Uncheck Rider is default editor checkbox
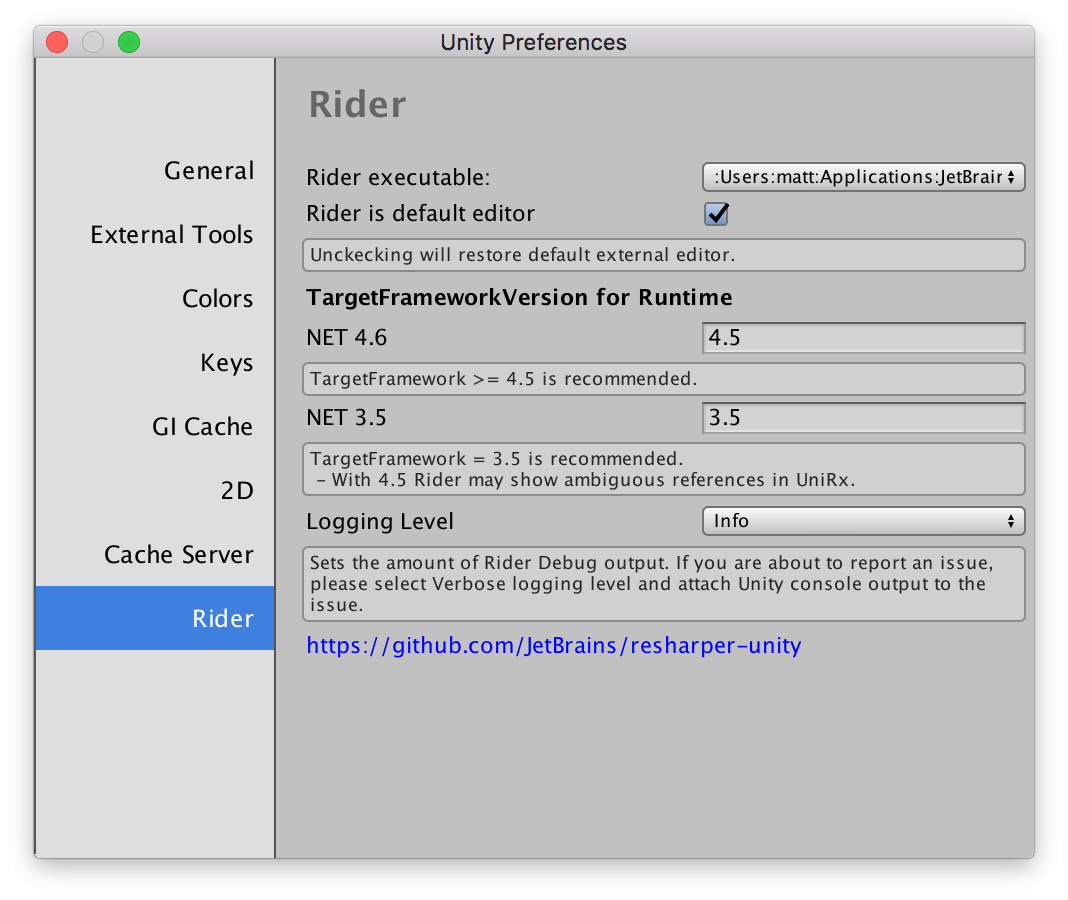The width and height of the screenshot is (1068, 900). click(x=716, y=213)
